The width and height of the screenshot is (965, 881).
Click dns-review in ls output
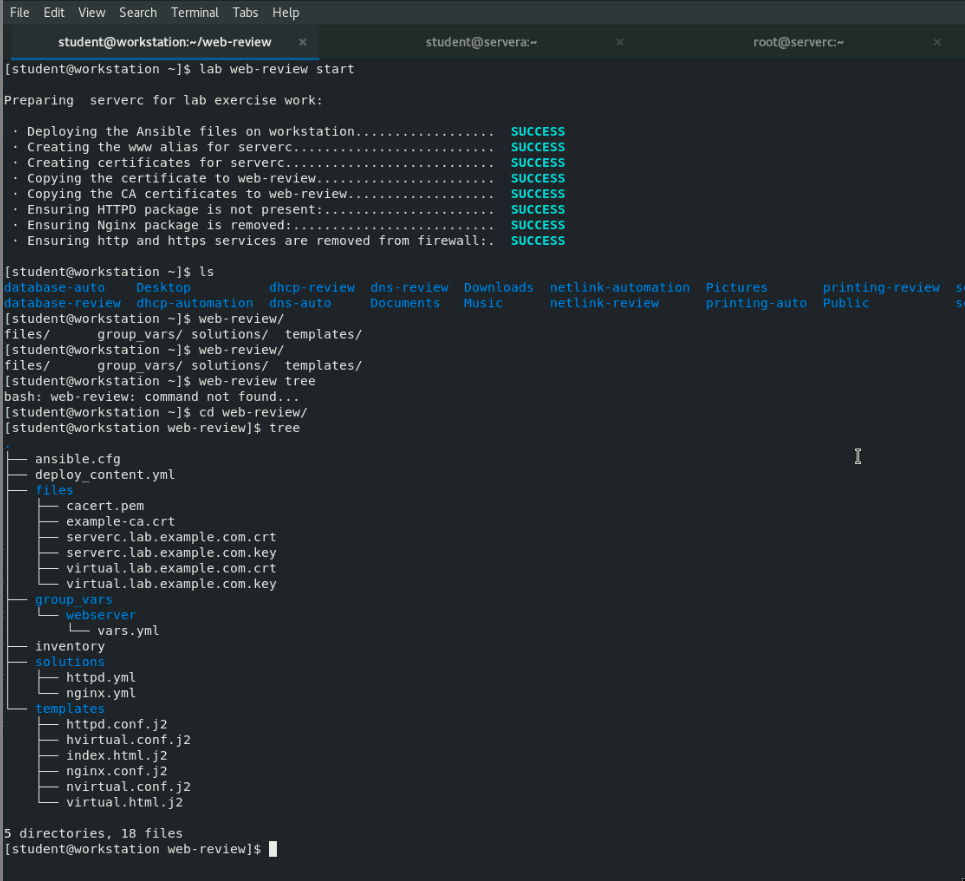[409, 287]
